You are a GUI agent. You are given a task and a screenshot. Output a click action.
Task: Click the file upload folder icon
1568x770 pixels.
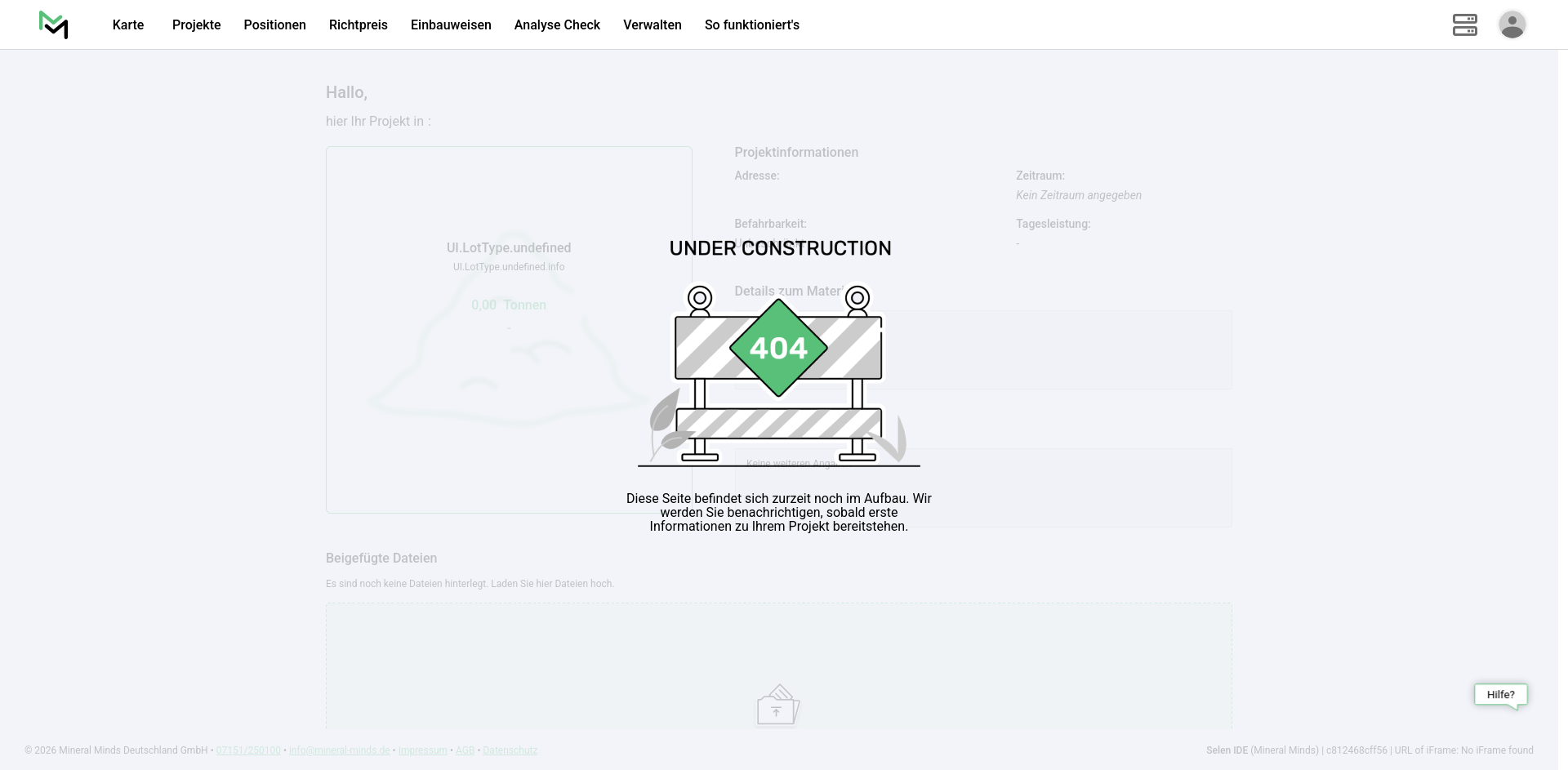click(x=777, y=705)
